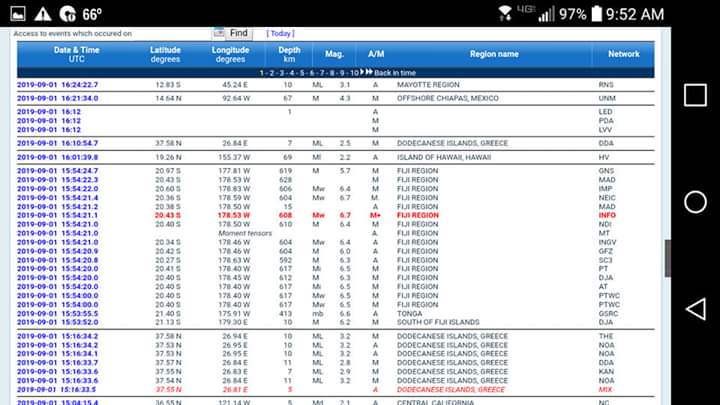
Task: Open event 2019-09-01 15:53:52.0 South of Fiji
Action: tap(57, 322)
